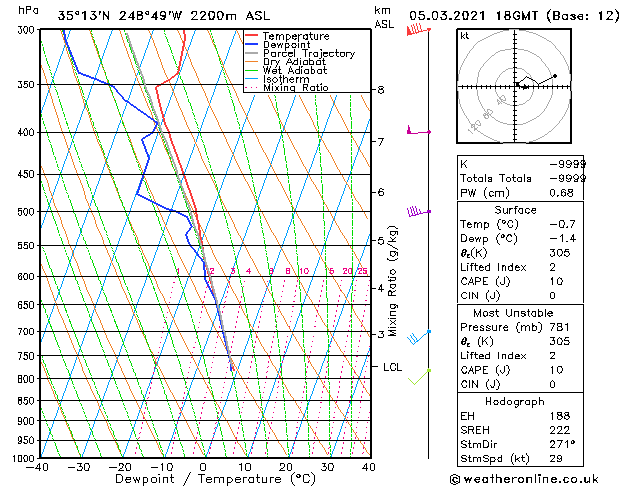Click the 1000 hPa pressure label
The width and height of the screenshot is (629, 486).
point(25,458)
